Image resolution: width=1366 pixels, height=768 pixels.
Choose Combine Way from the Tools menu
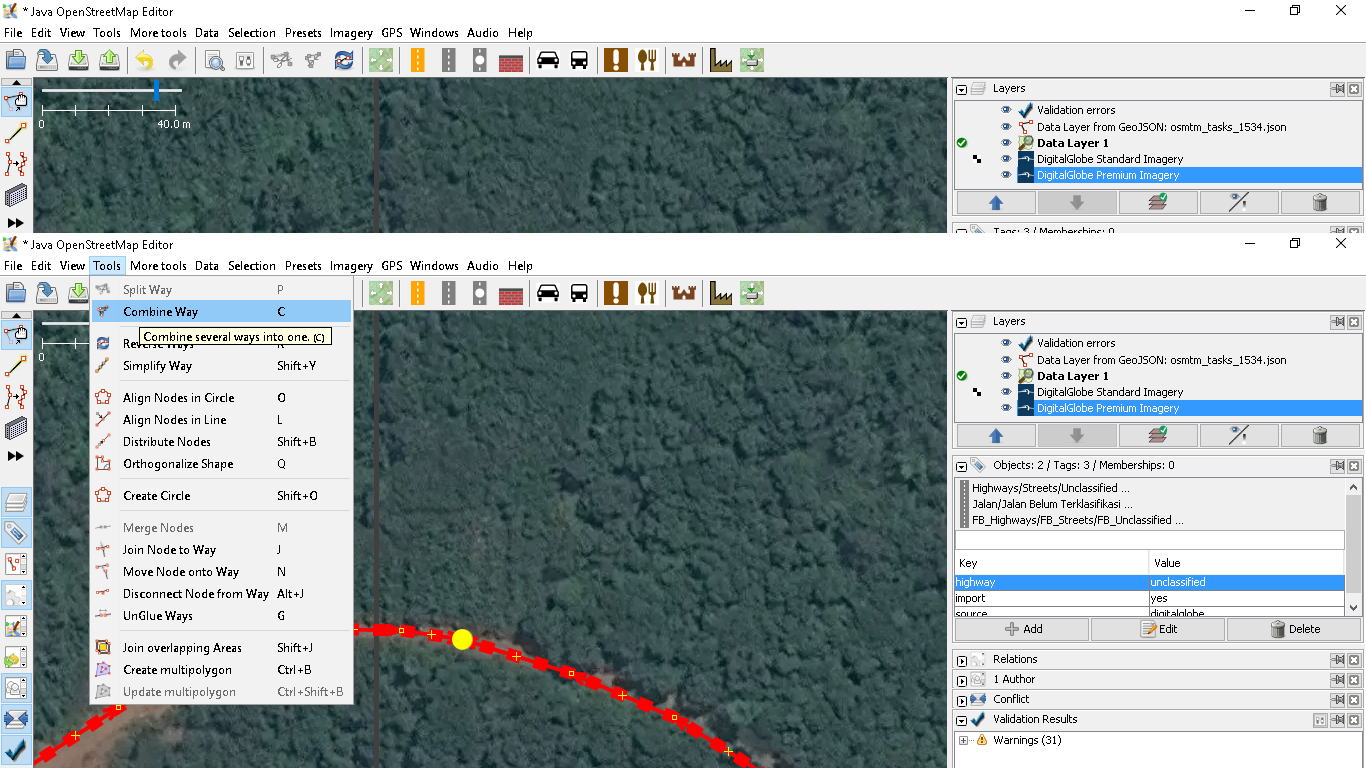pyautogui.click(x=160, y=312)
